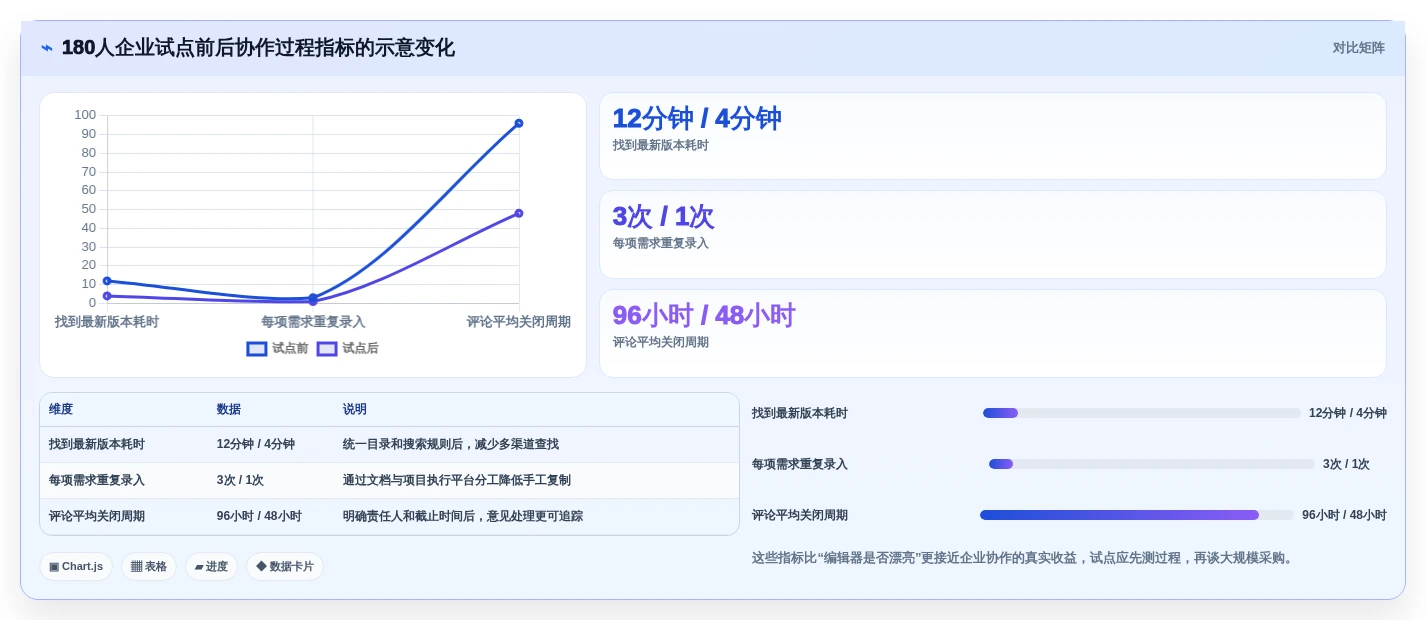Click the 试点后 data point at value 48
The width and height of the screenshot is (1426, 620).
(519, 213)
